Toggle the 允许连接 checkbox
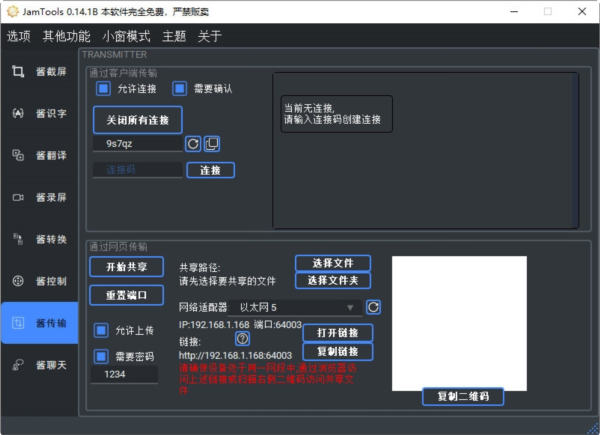Screen dimensions: 600x435 click(x=103, y=88)
